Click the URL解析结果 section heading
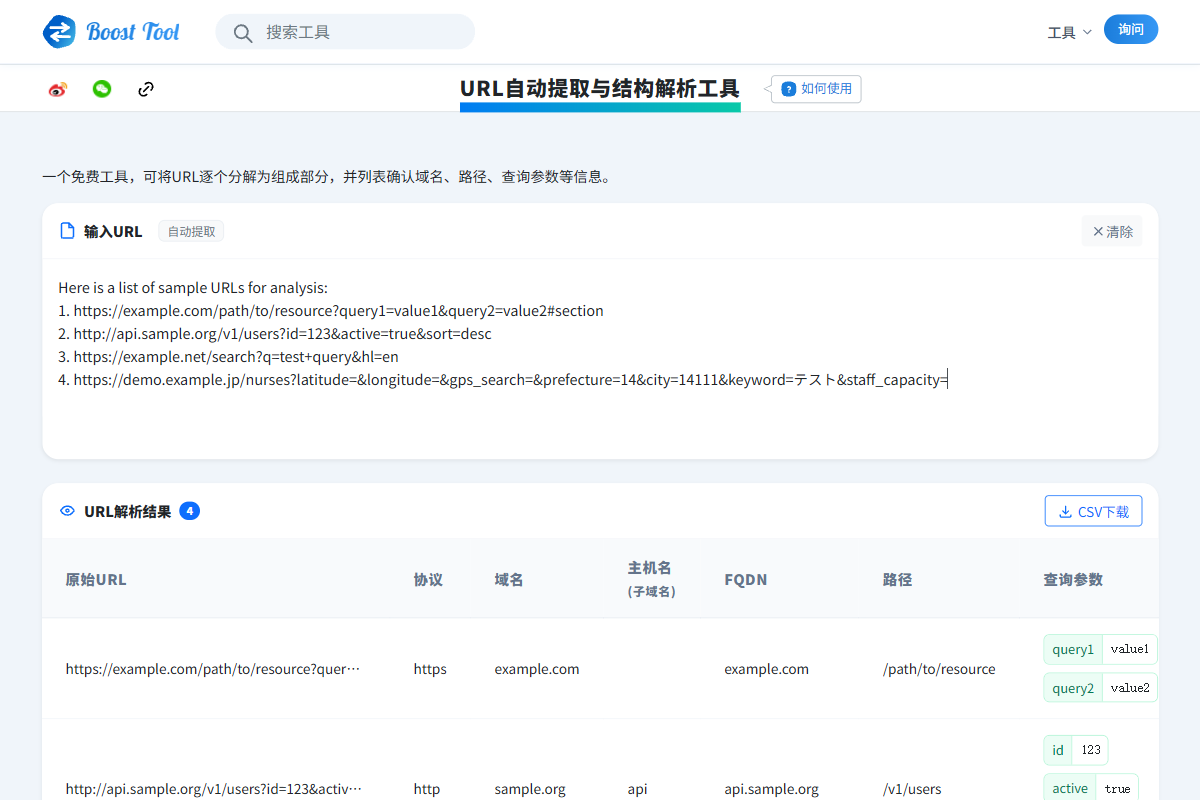 (x=128, y=511)
